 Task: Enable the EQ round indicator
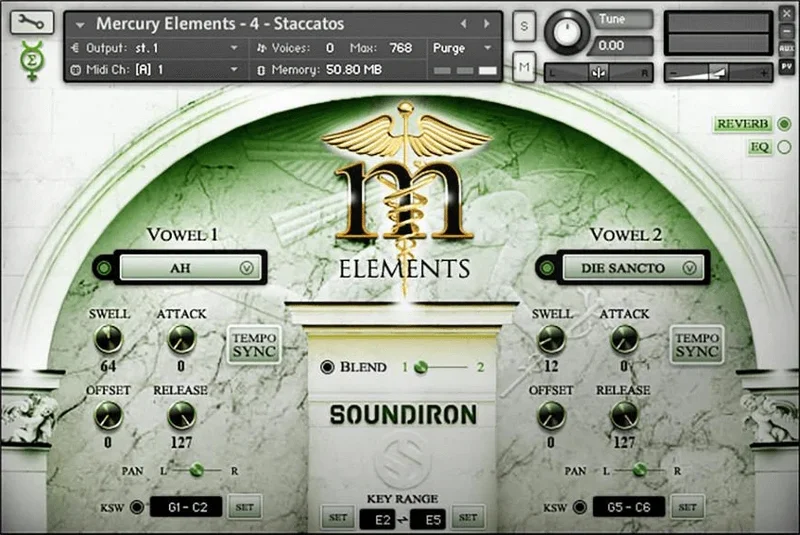[x=784, y=147]
